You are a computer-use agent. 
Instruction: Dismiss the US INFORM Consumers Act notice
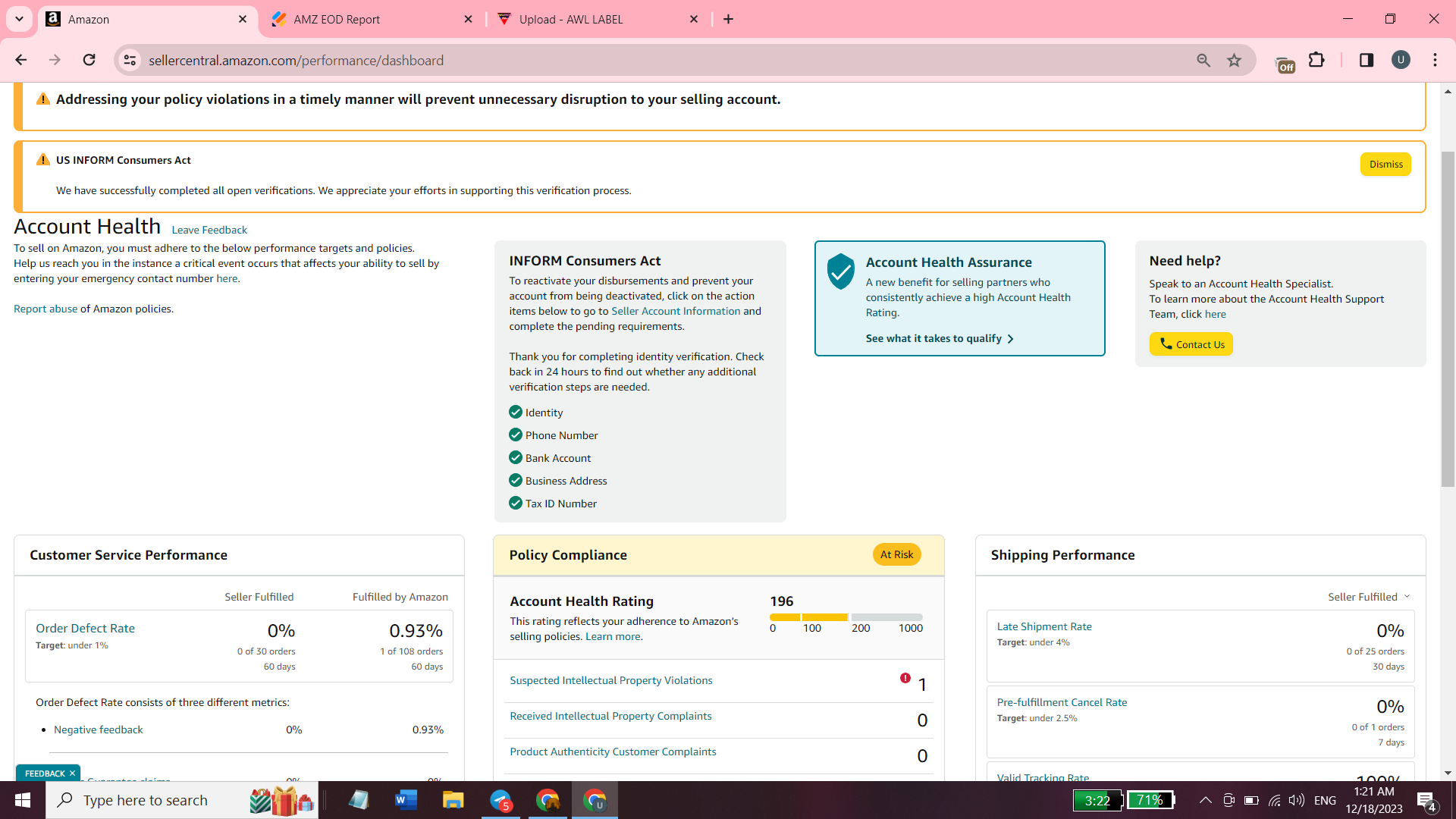1385,165
